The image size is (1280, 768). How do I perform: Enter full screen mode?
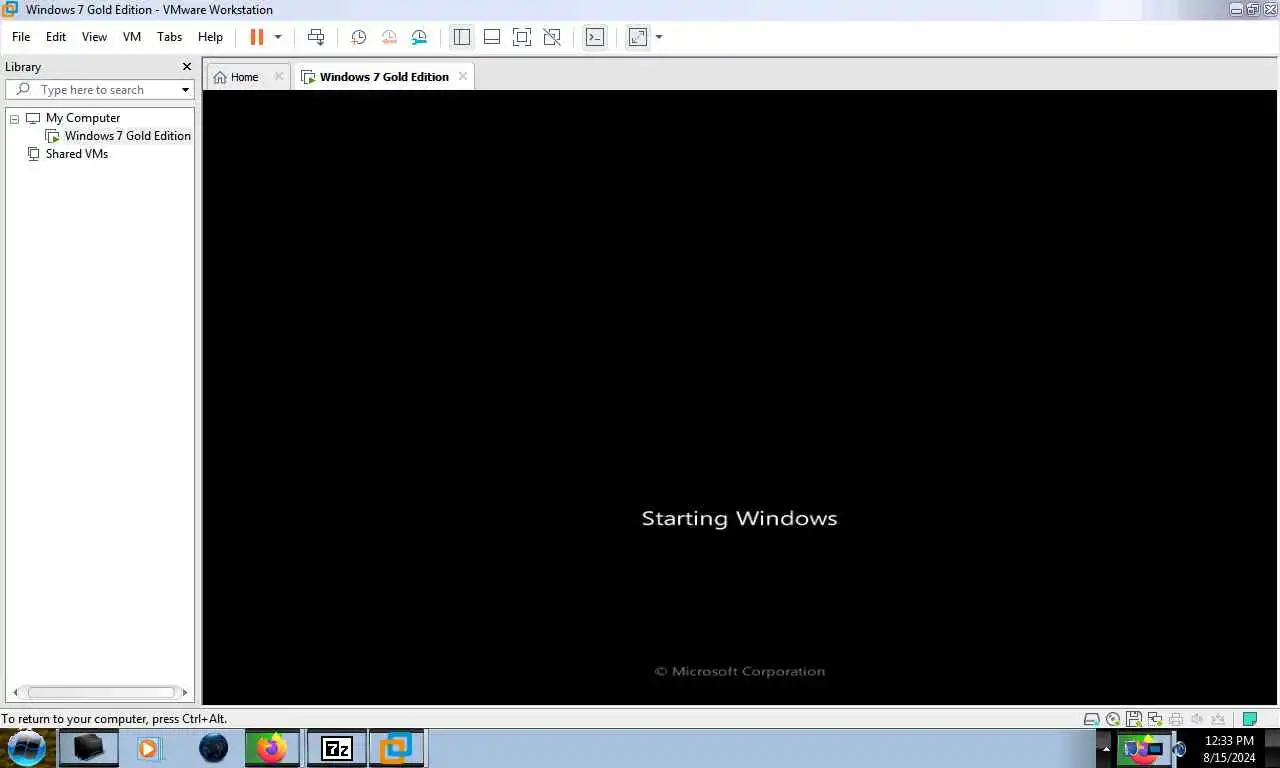click(522, 37)
